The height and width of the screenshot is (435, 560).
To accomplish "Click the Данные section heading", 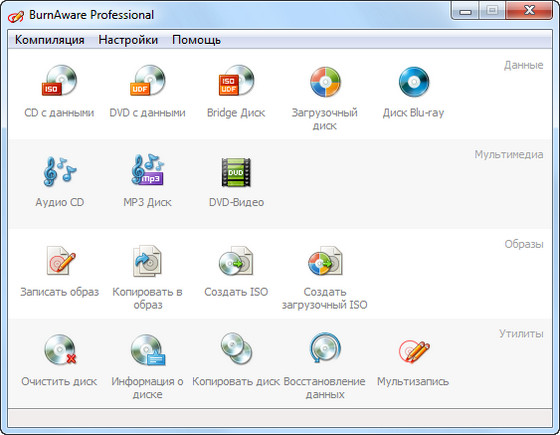I will pos(524,65).
